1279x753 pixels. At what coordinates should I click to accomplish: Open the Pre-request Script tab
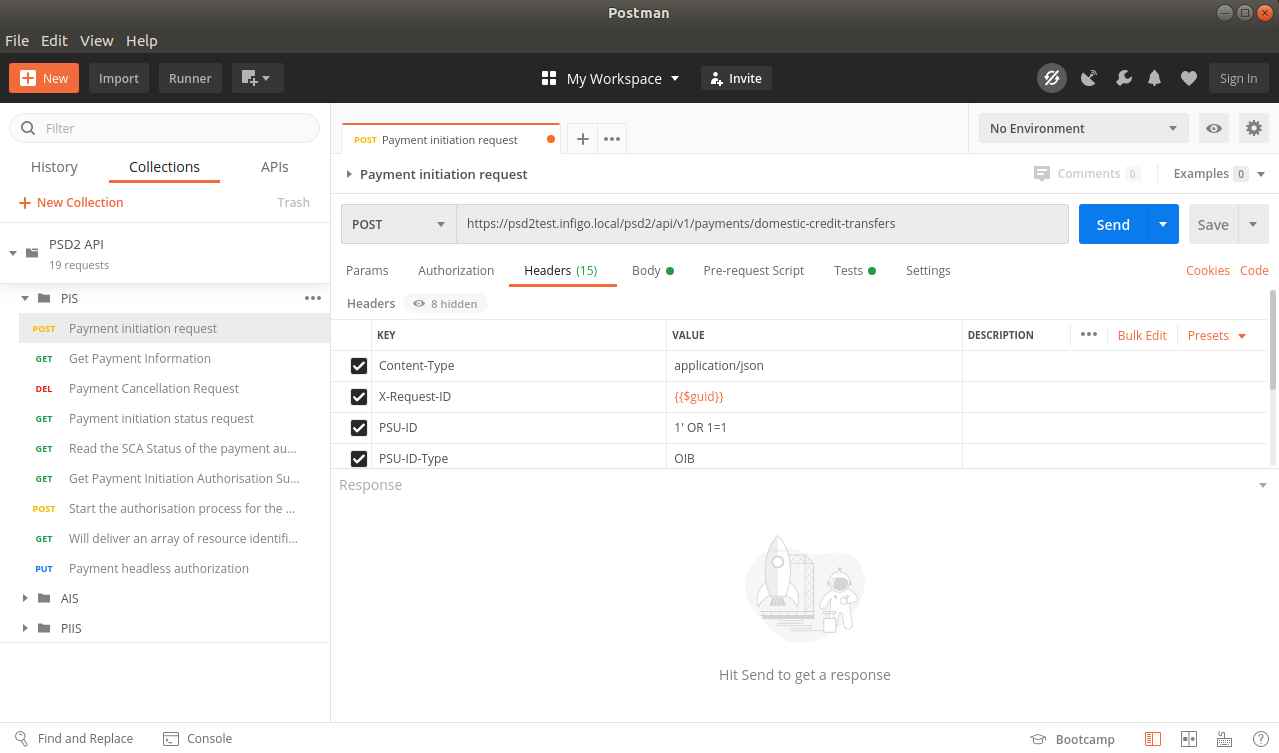pos(754,271)
